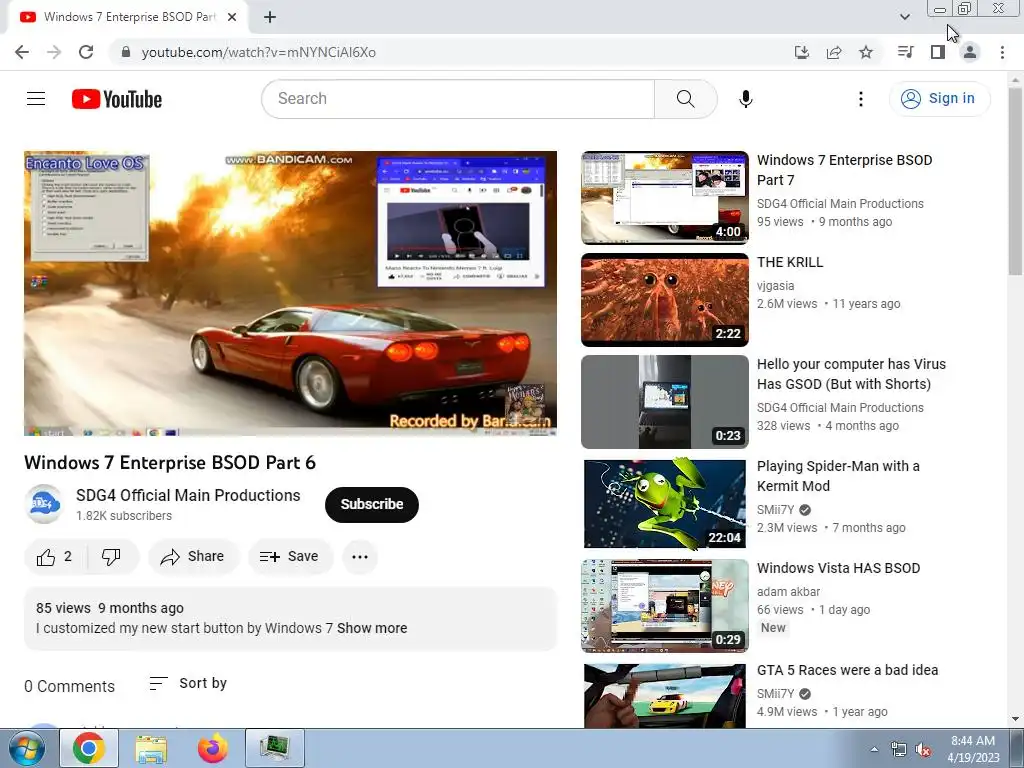Open the media controls icon in Chrome toolbar

click(x=905, y=52)
